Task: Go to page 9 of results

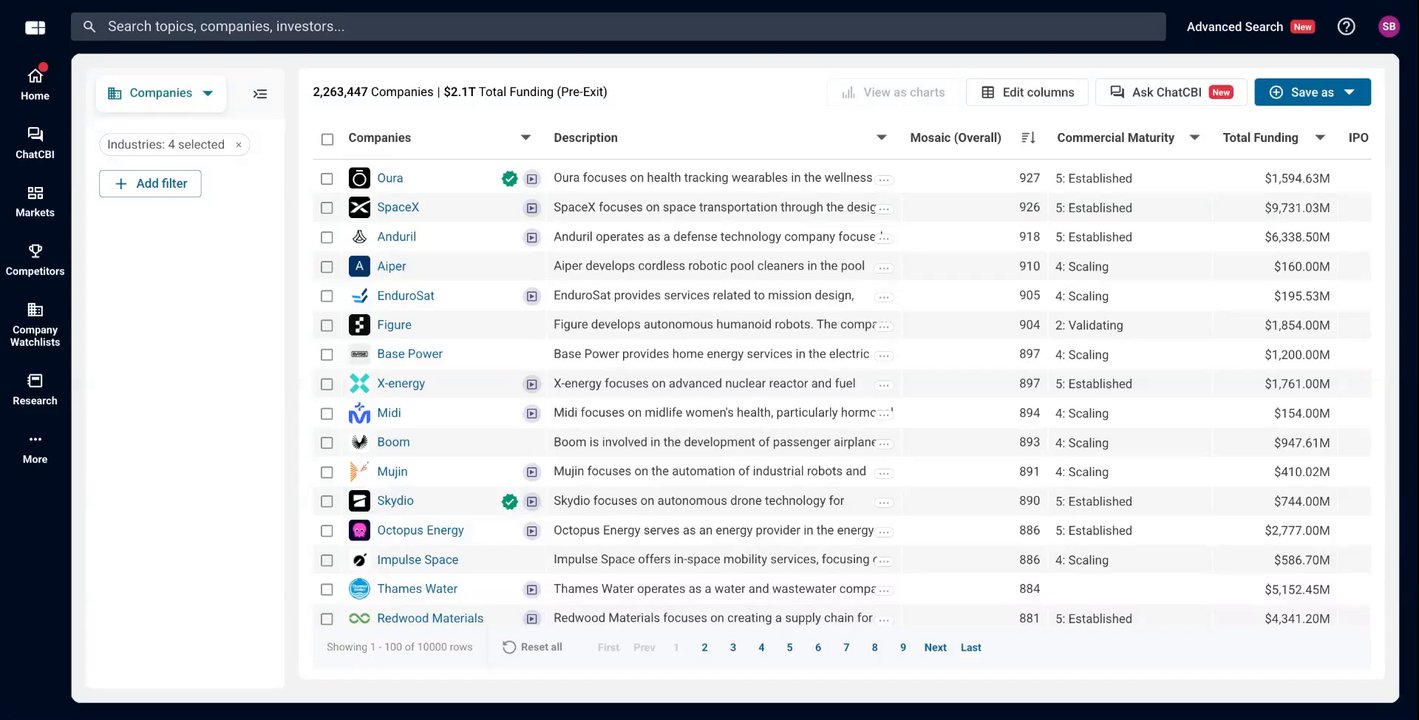Action: click(x=903, y=648)
